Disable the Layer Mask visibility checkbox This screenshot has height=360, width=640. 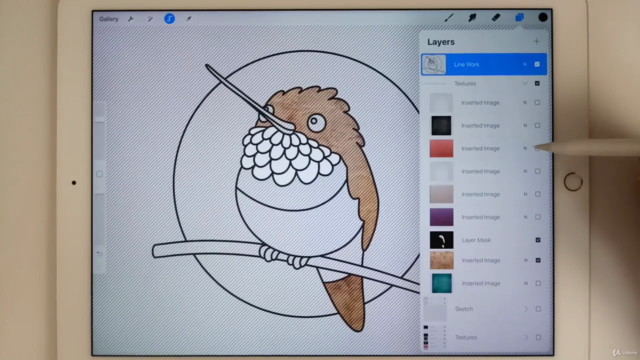[538, 240]
